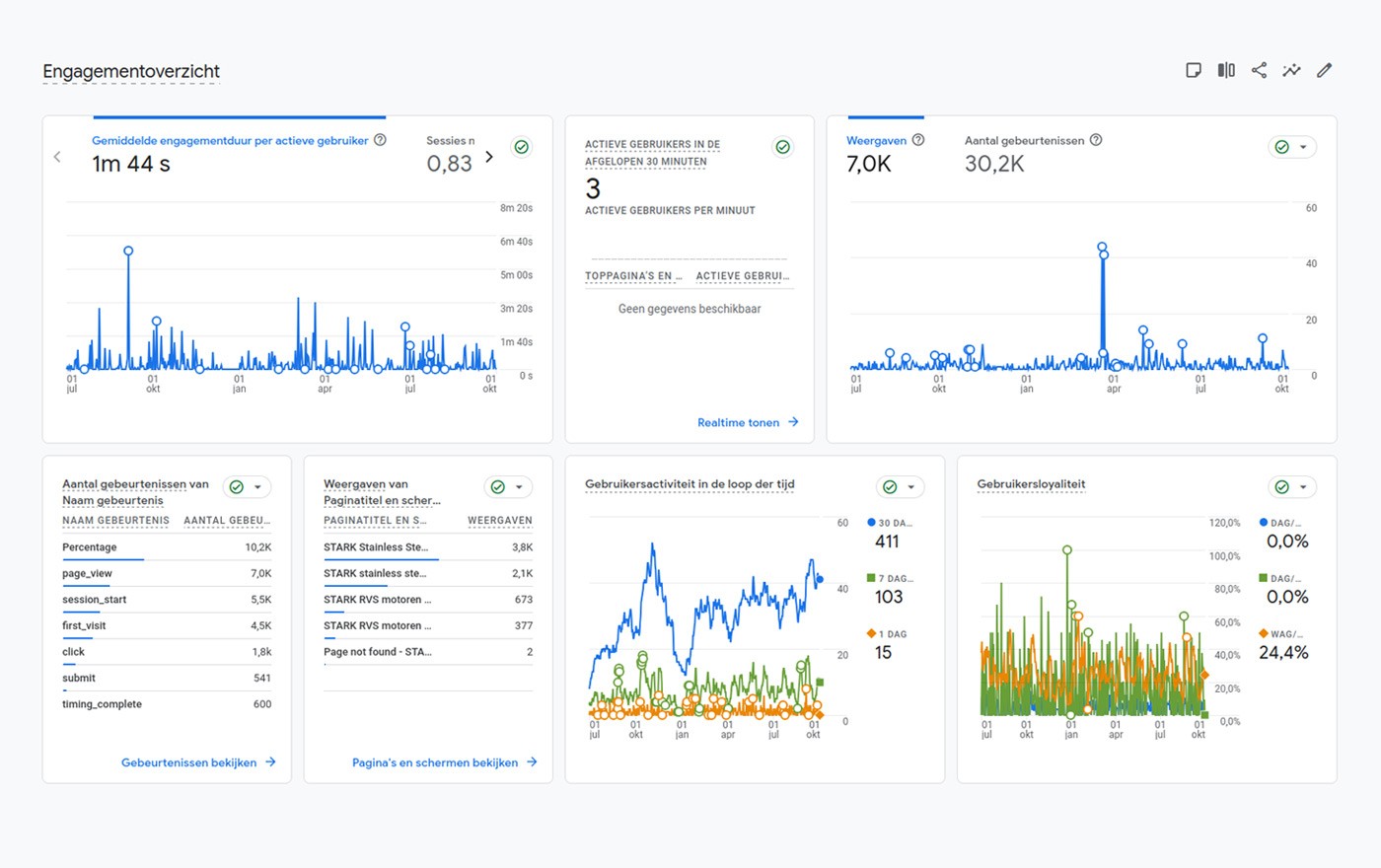Open dropdown in Weergaven van Paginatitel card
Screen dimensions: 1381x868
[508, 487]
